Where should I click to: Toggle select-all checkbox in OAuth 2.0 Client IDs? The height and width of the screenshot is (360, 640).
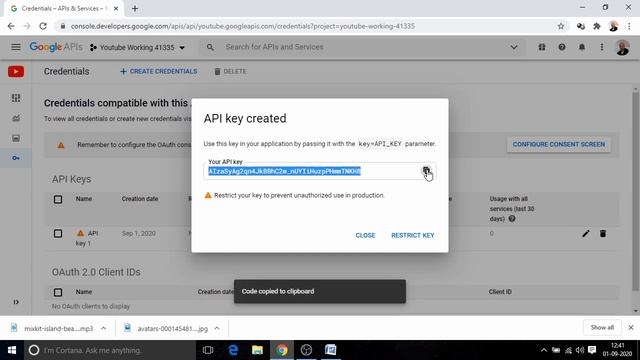pos(58,292)
